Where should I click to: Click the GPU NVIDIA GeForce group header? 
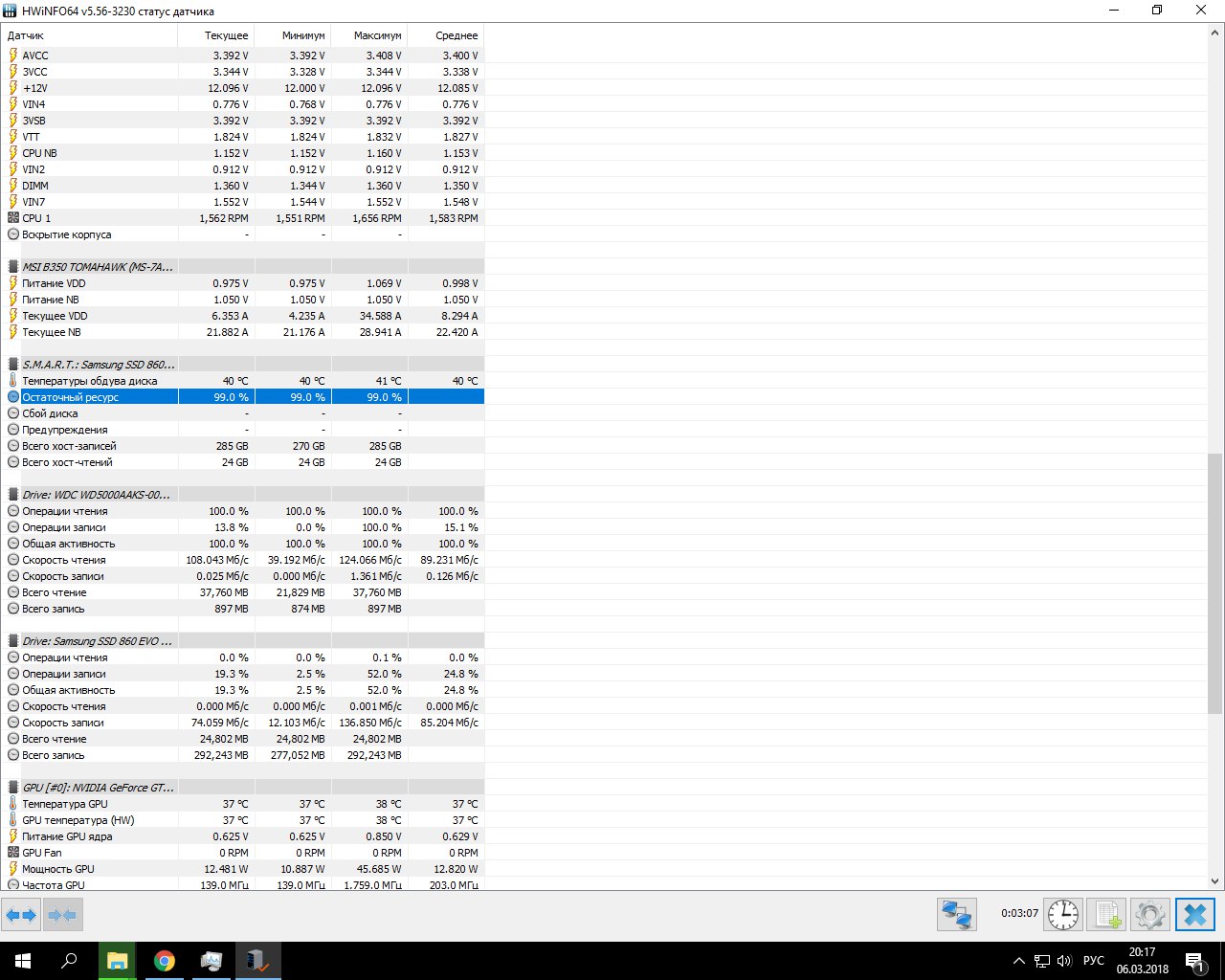(x=98, y=788)
